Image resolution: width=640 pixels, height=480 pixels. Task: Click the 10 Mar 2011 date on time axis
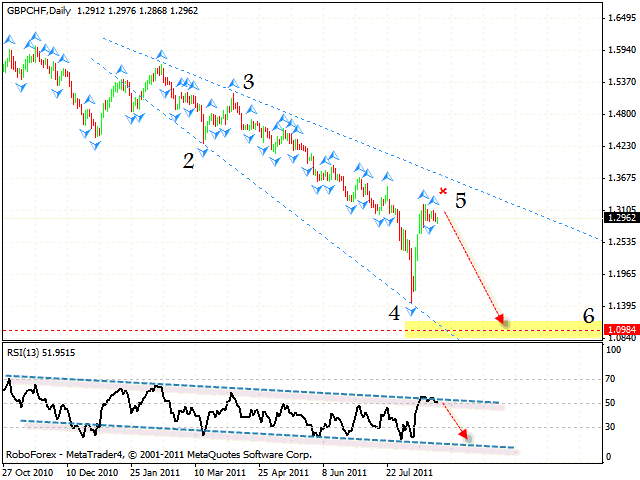point(218,470)
